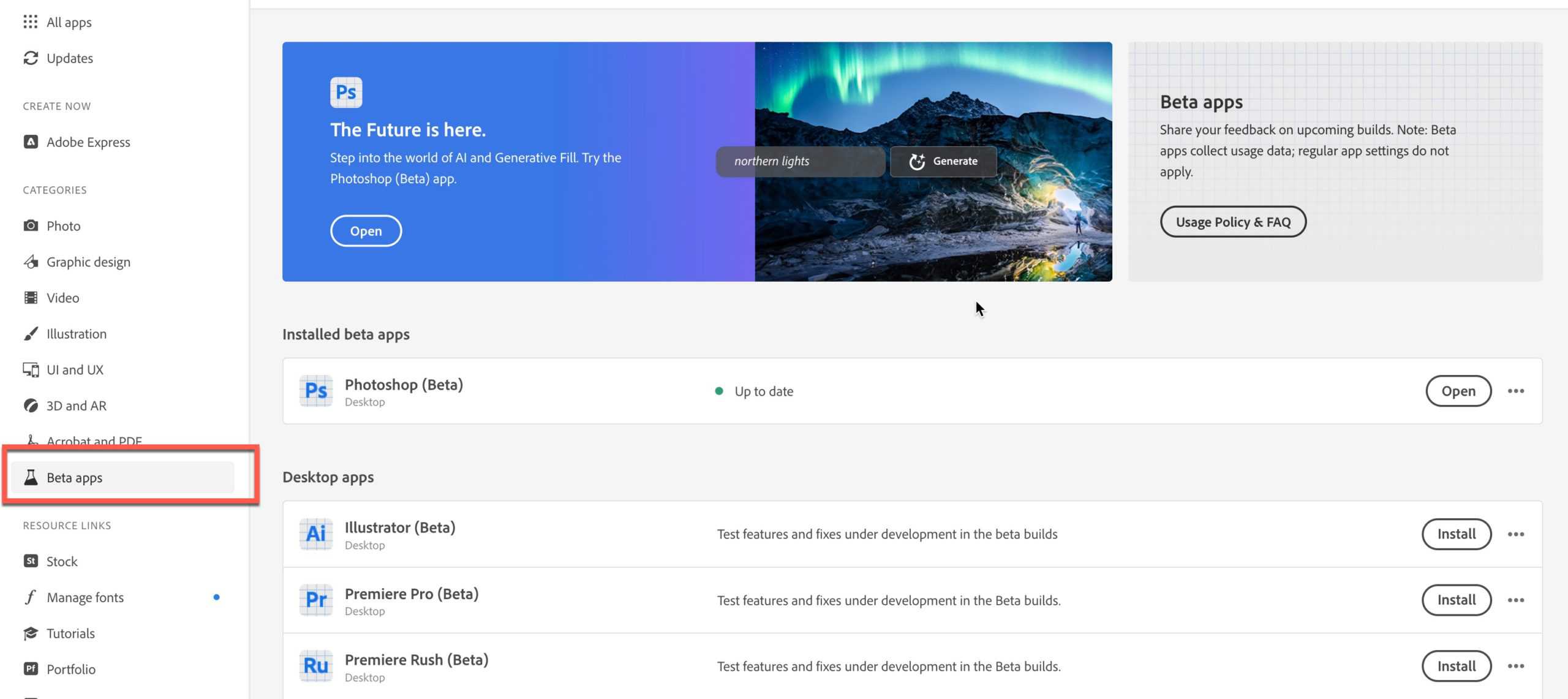Select Beta apps in the sidebar

point(123,477)
